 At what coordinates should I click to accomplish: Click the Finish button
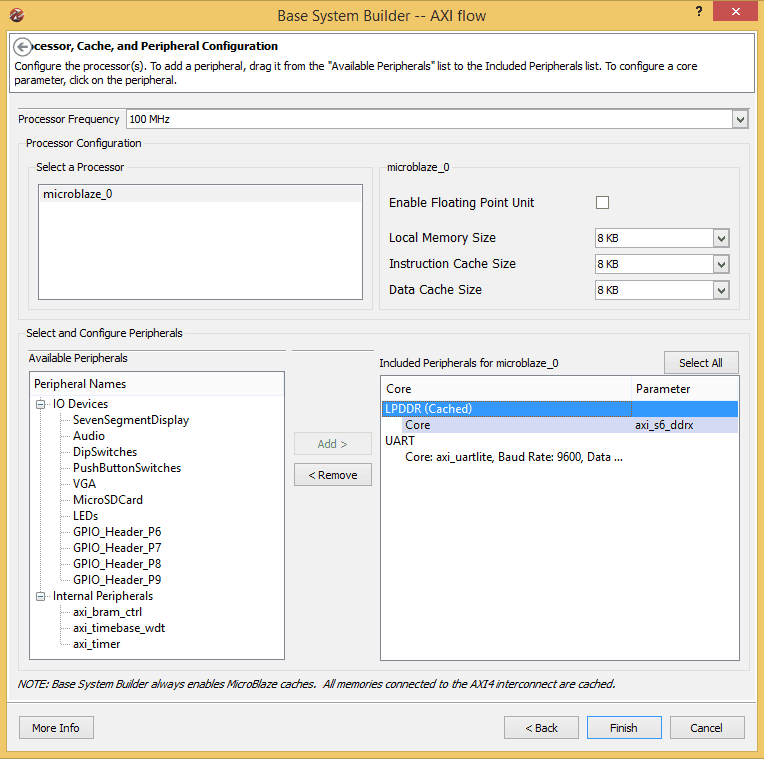click(623, 728)
